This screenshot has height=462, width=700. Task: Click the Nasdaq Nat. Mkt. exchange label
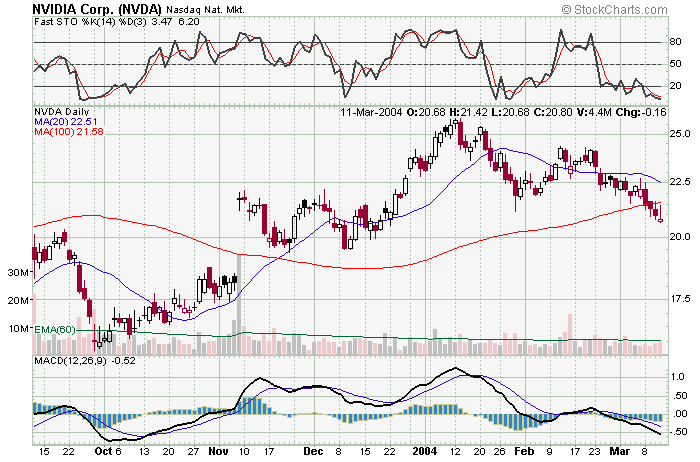pyautogui.click(x=205, y=9)
